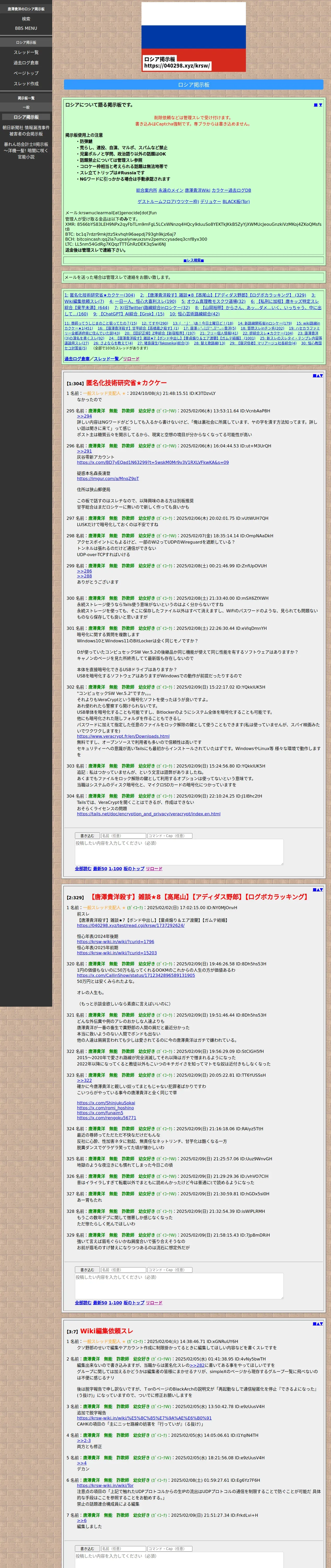Focus the 名前 field in Wiki編集依頼スレ form
Viewport: 331px width, 1568px height.
[123, 1548]
